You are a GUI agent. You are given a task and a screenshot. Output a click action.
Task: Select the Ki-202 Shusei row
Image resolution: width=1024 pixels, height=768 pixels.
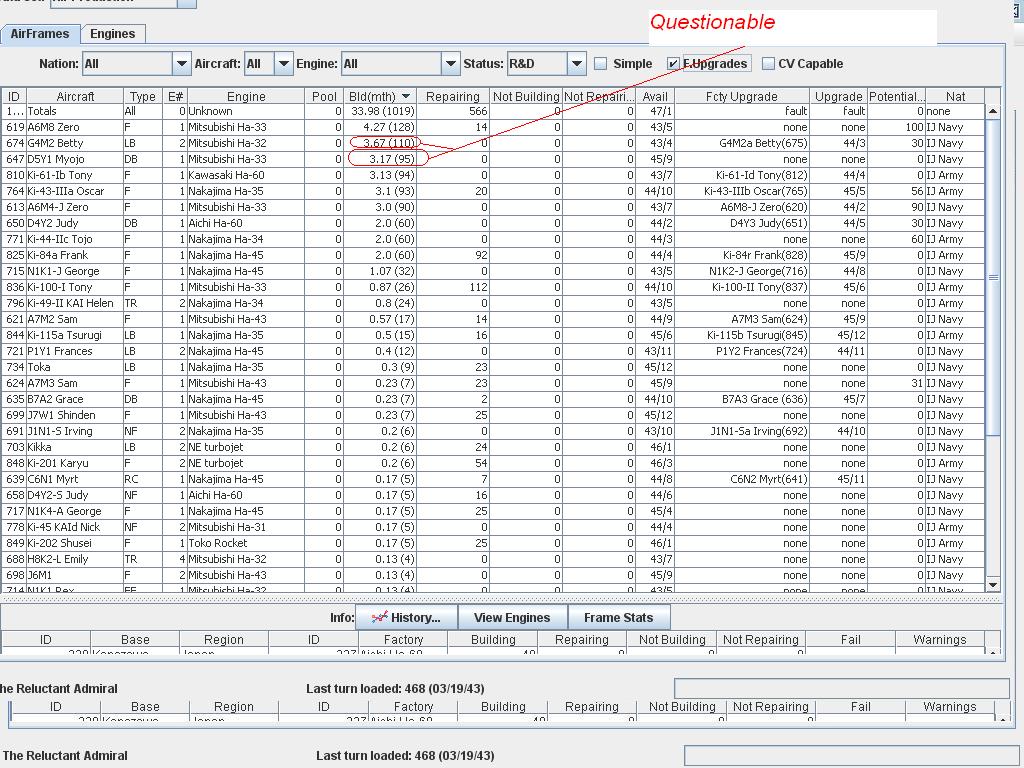coord(493,543)
